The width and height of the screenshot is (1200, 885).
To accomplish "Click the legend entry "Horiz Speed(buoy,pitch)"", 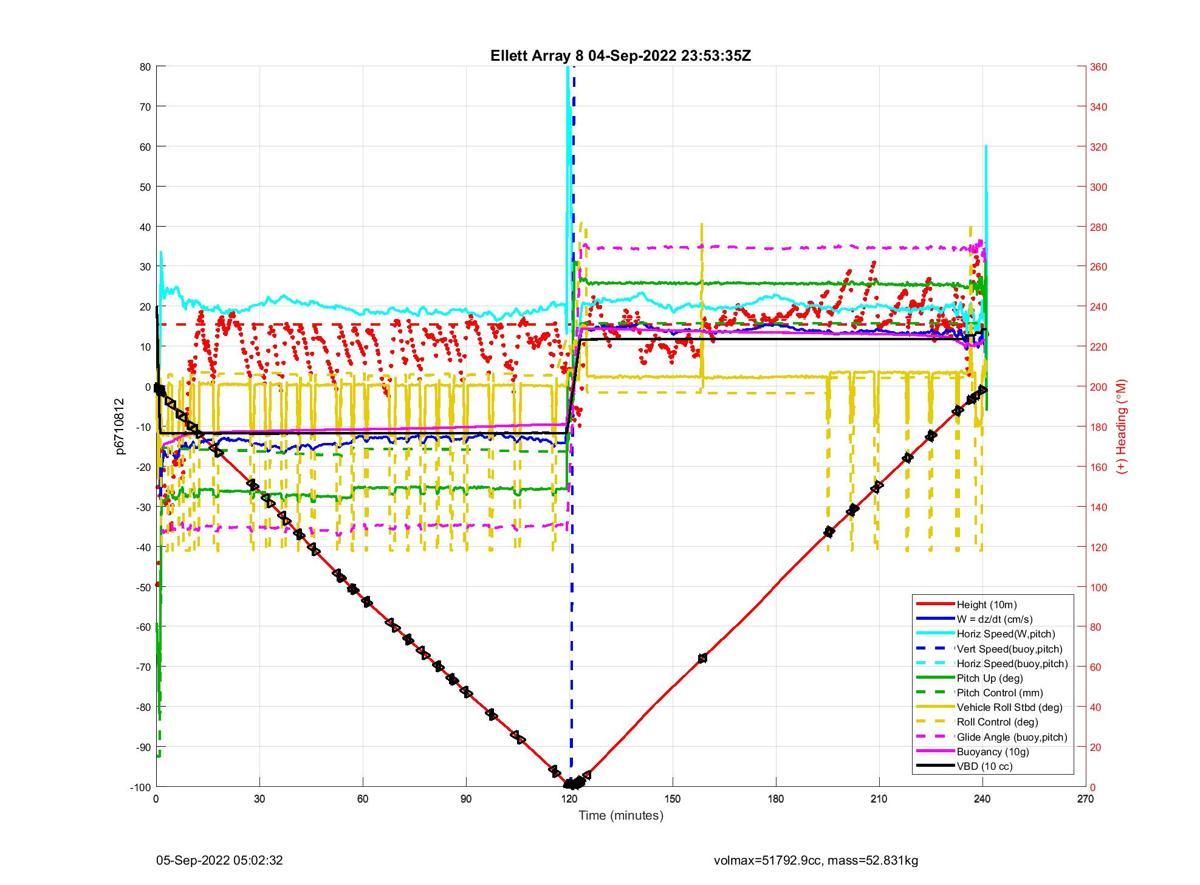I will [1012, 664].
